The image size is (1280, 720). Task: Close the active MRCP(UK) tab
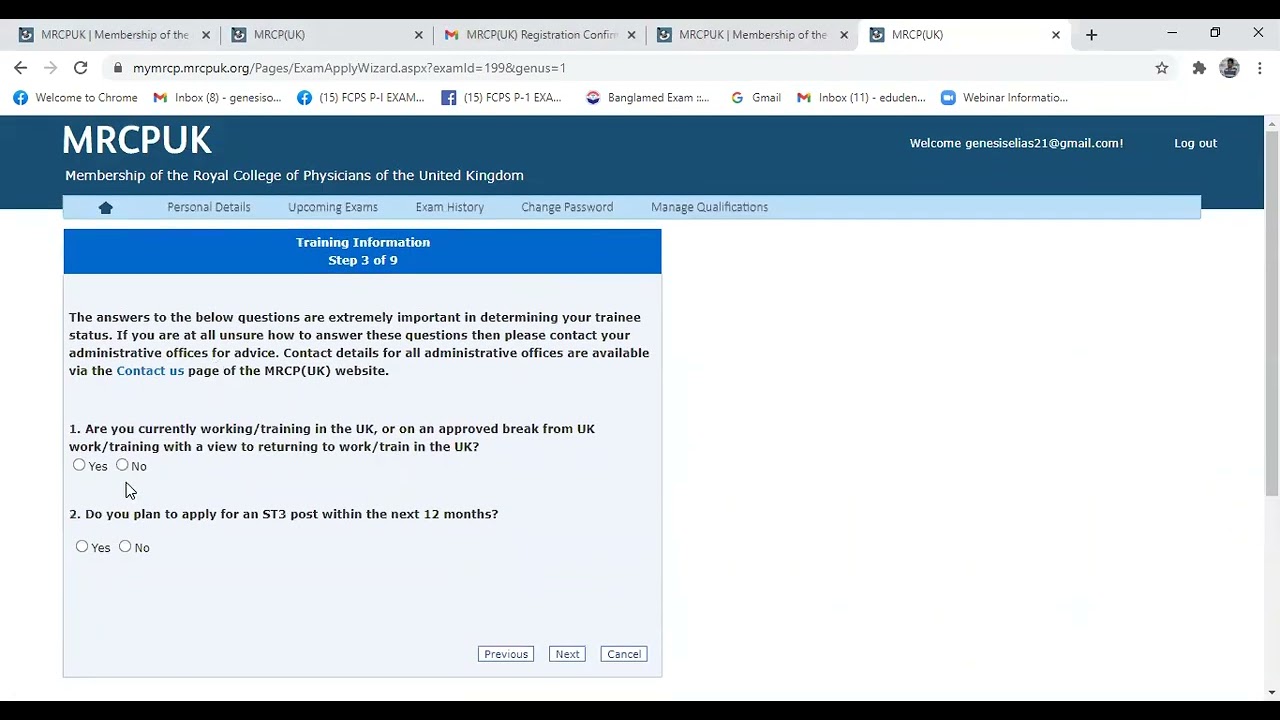tap(1056, 35)
